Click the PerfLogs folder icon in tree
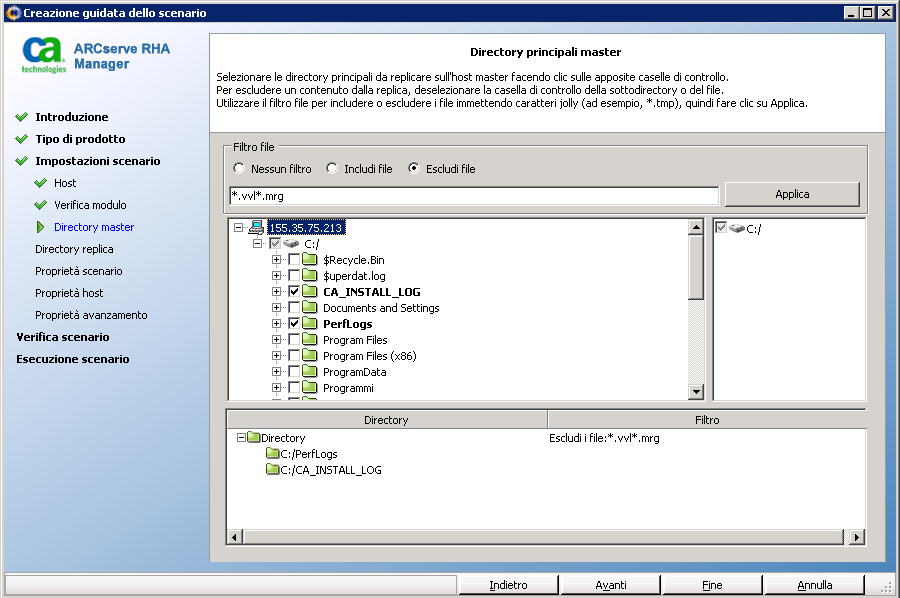 tap(310, 324)
